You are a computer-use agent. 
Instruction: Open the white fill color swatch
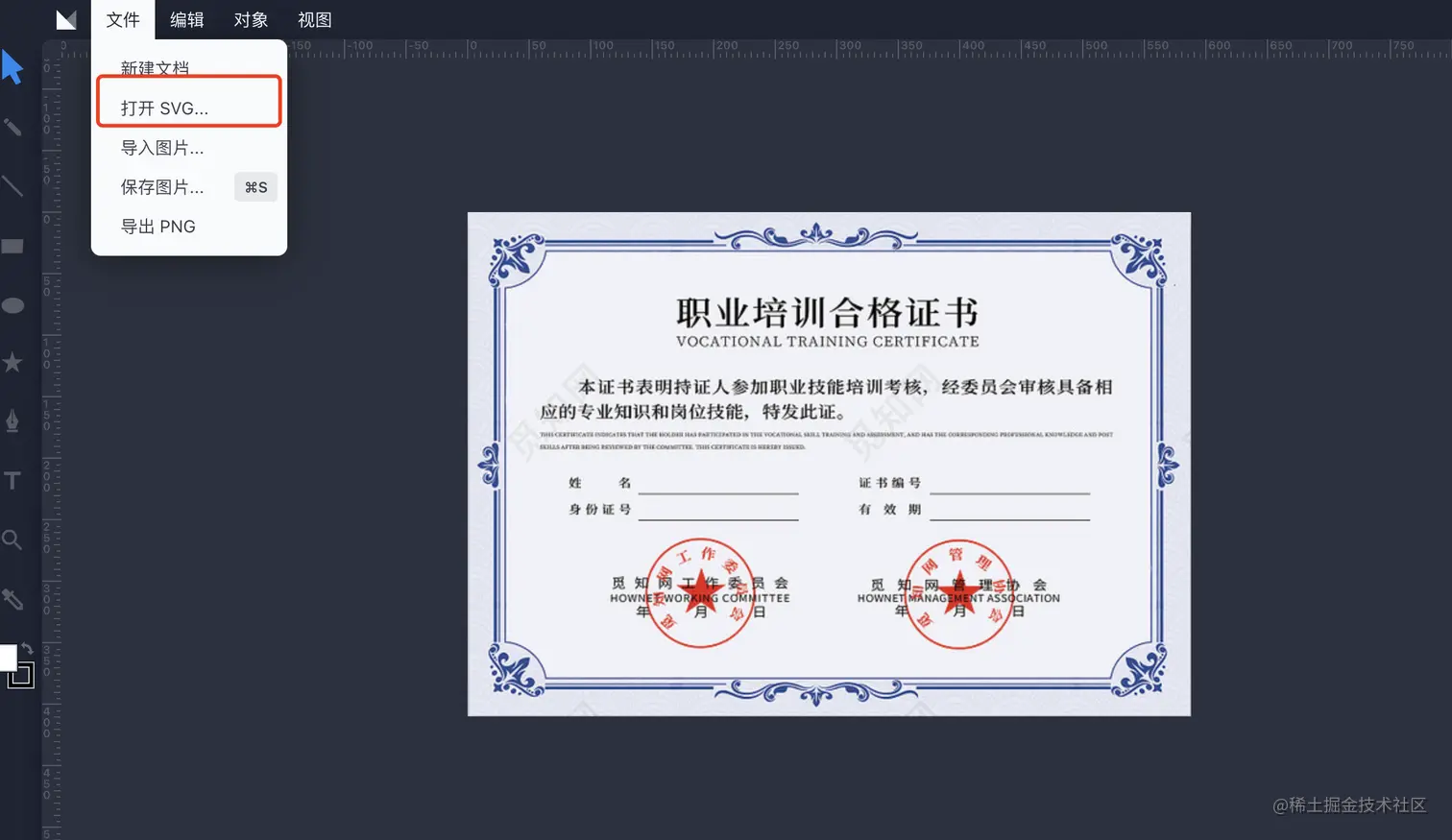coord(8,658)
